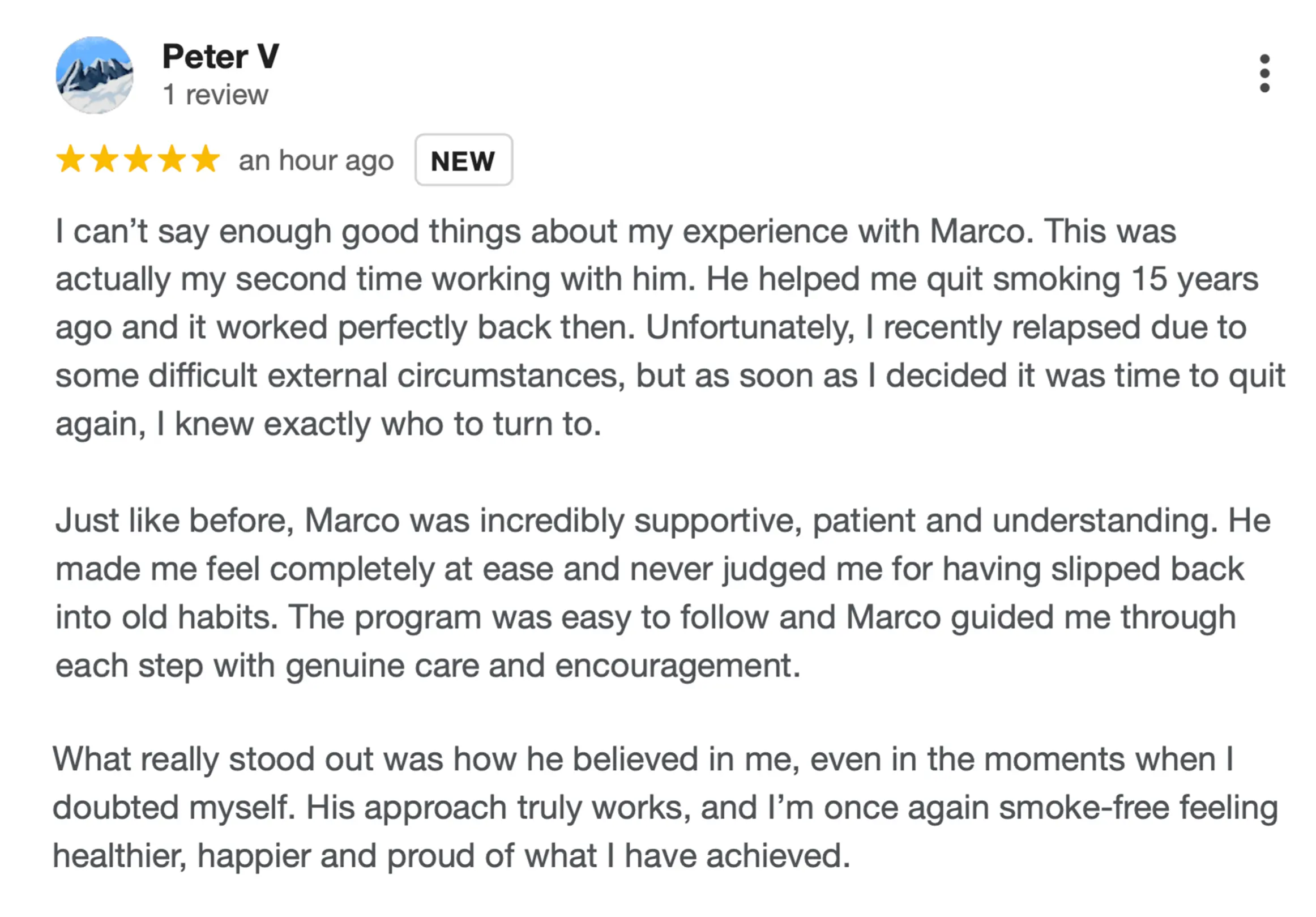Click the fifth yellow rating star
The height and width of the screenshot is (917, 1316).
[205, 159]
